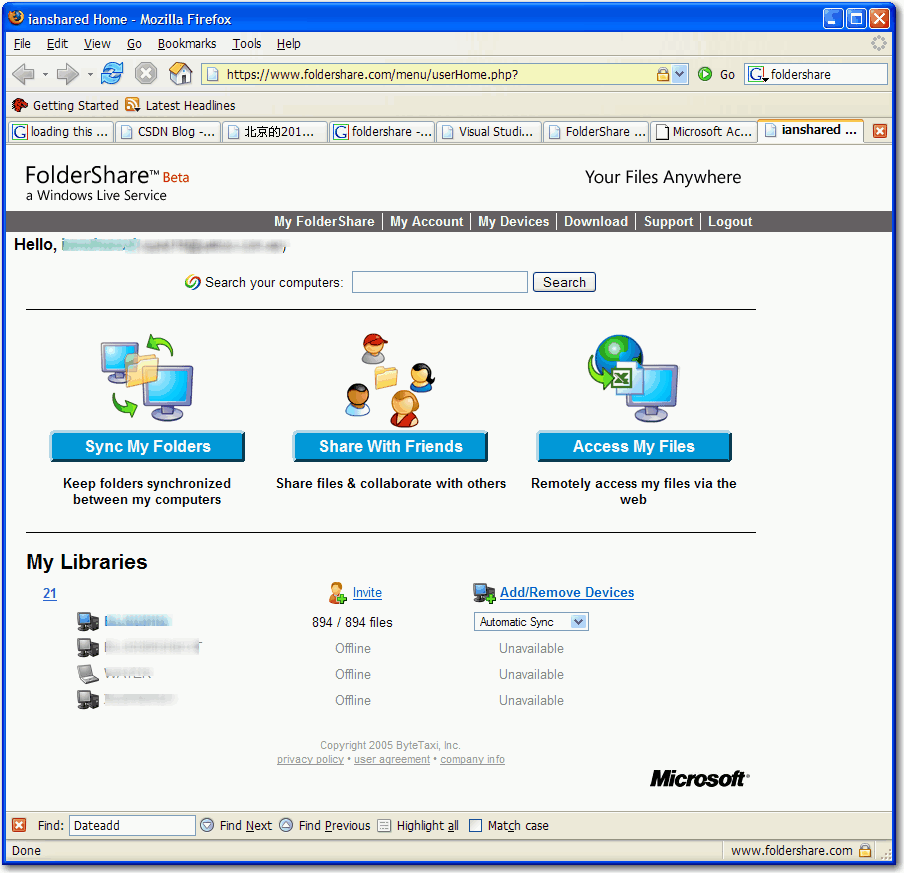This screenshot has width=904, height=873.
Task: Open the Edit menu
Action: (57, 44)
